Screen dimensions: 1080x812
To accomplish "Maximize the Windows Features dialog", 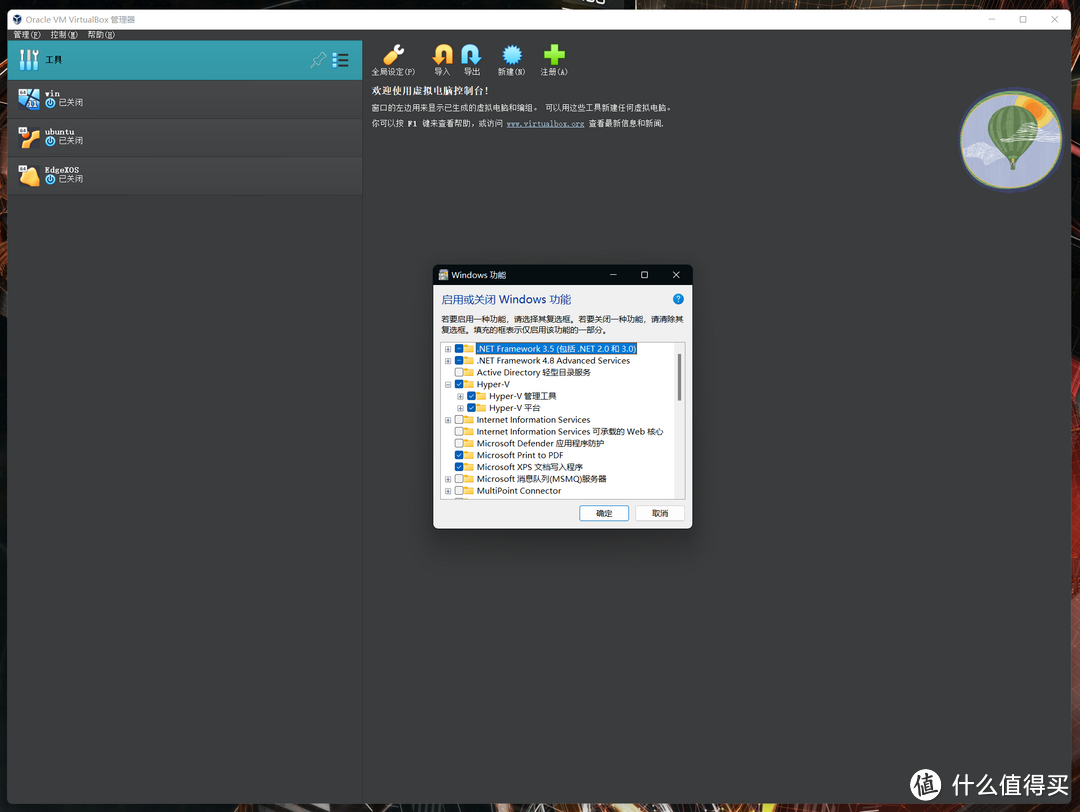I will pyautogui.click(x=645, y=275).
